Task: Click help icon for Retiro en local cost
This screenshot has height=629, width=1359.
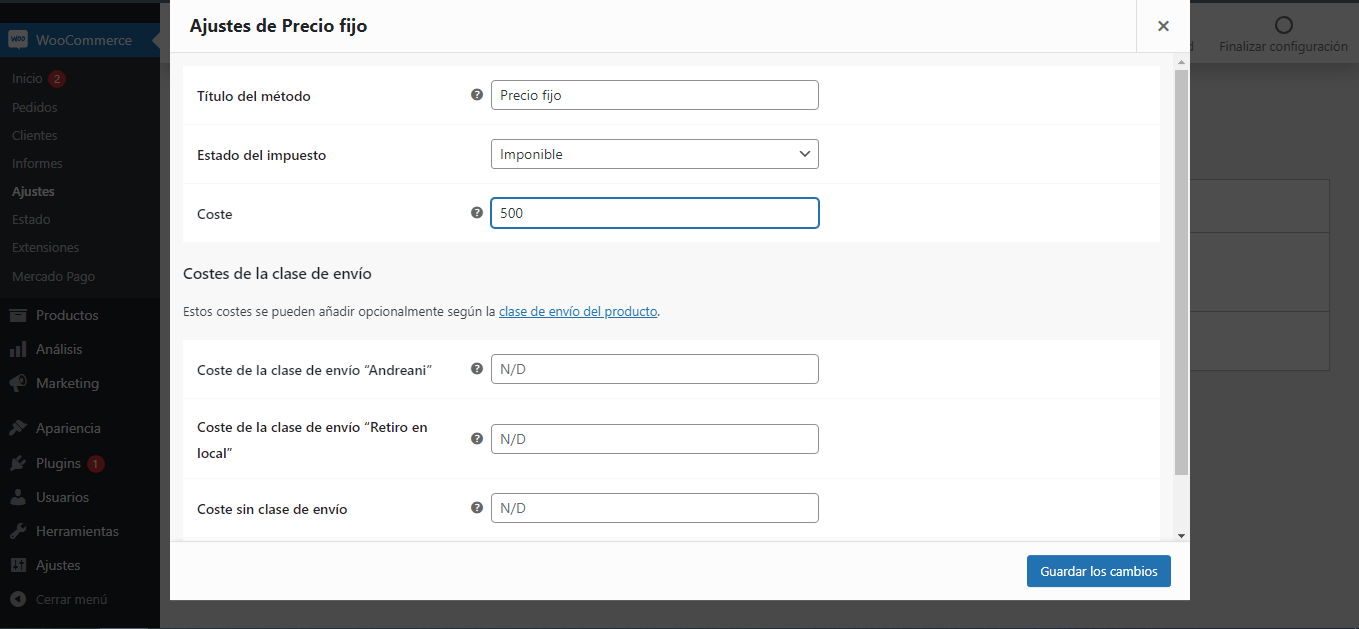Action: tap(477, 439)
